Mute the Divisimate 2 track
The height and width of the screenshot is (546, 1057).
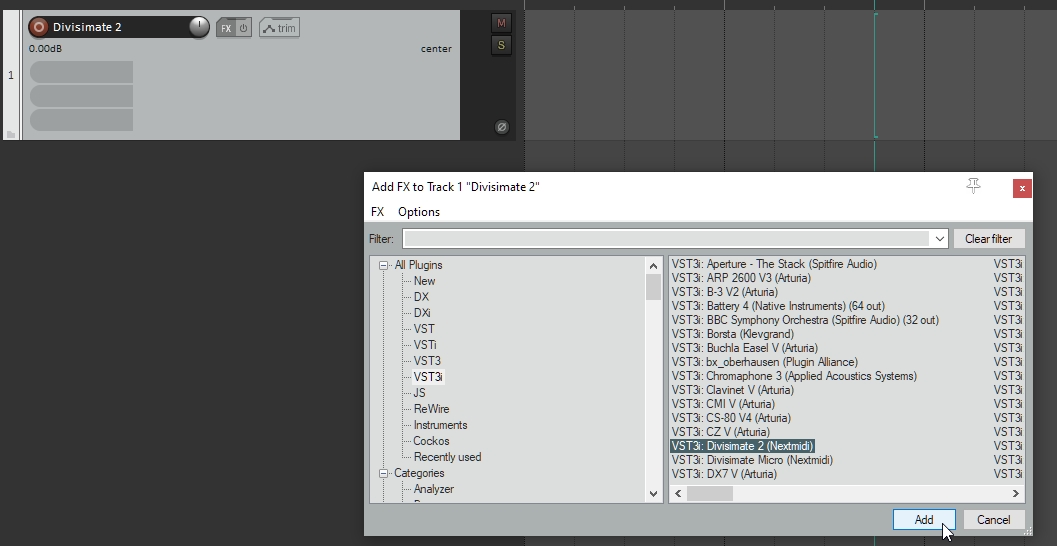pyautogui.click(x=501, y=23)
